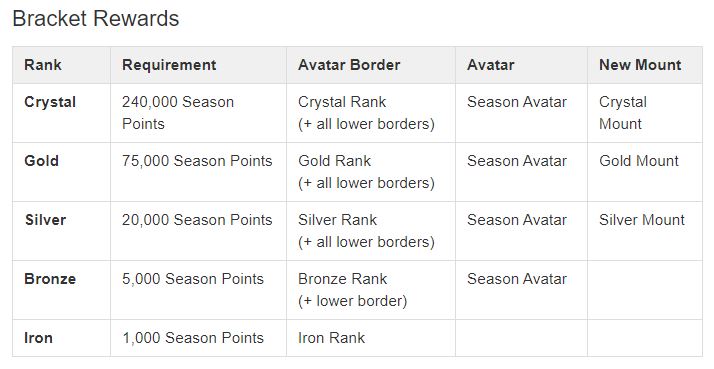
Task: Click the 20,000 Season Points cell
Action: [197, 220]
